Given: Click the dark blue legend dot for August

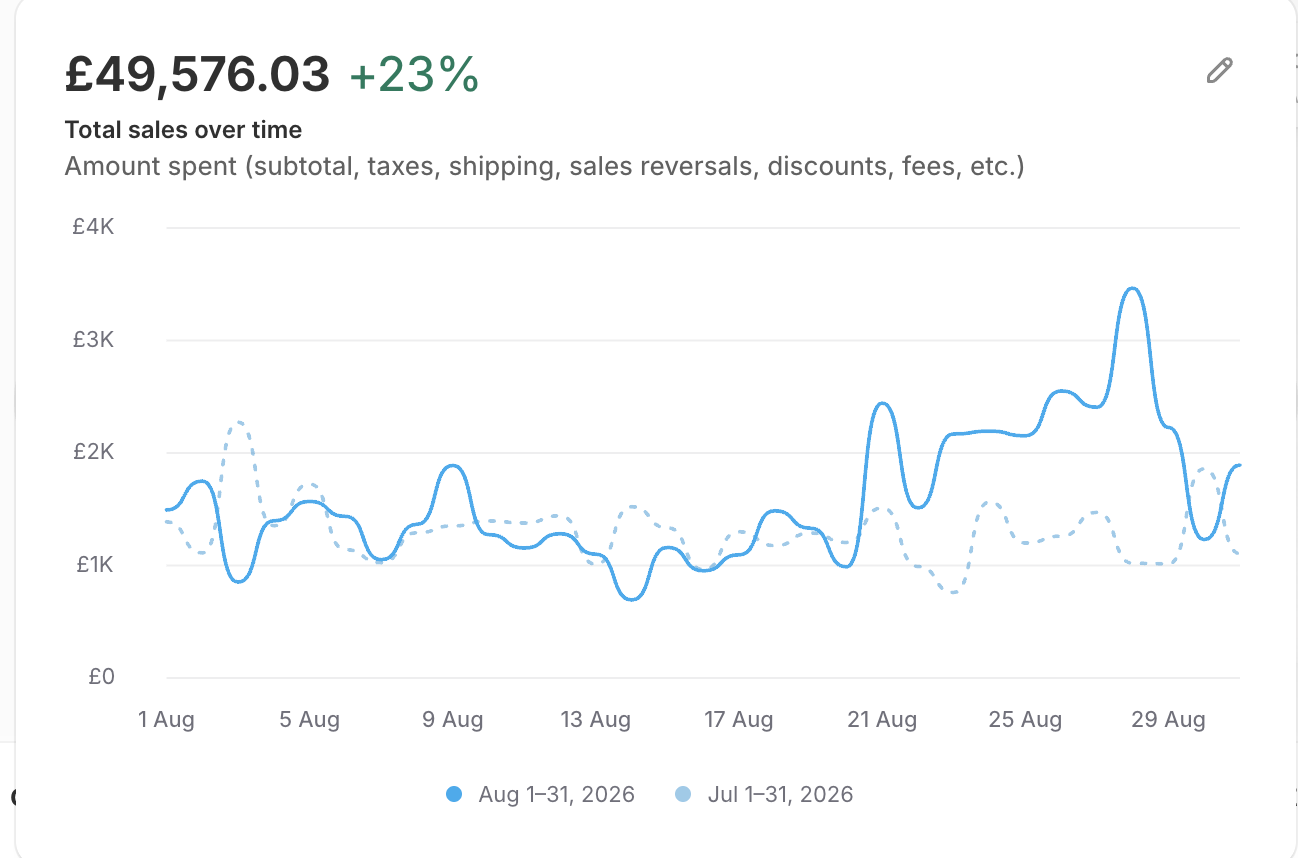Looking at the screenshot, I should coord(454,795).
